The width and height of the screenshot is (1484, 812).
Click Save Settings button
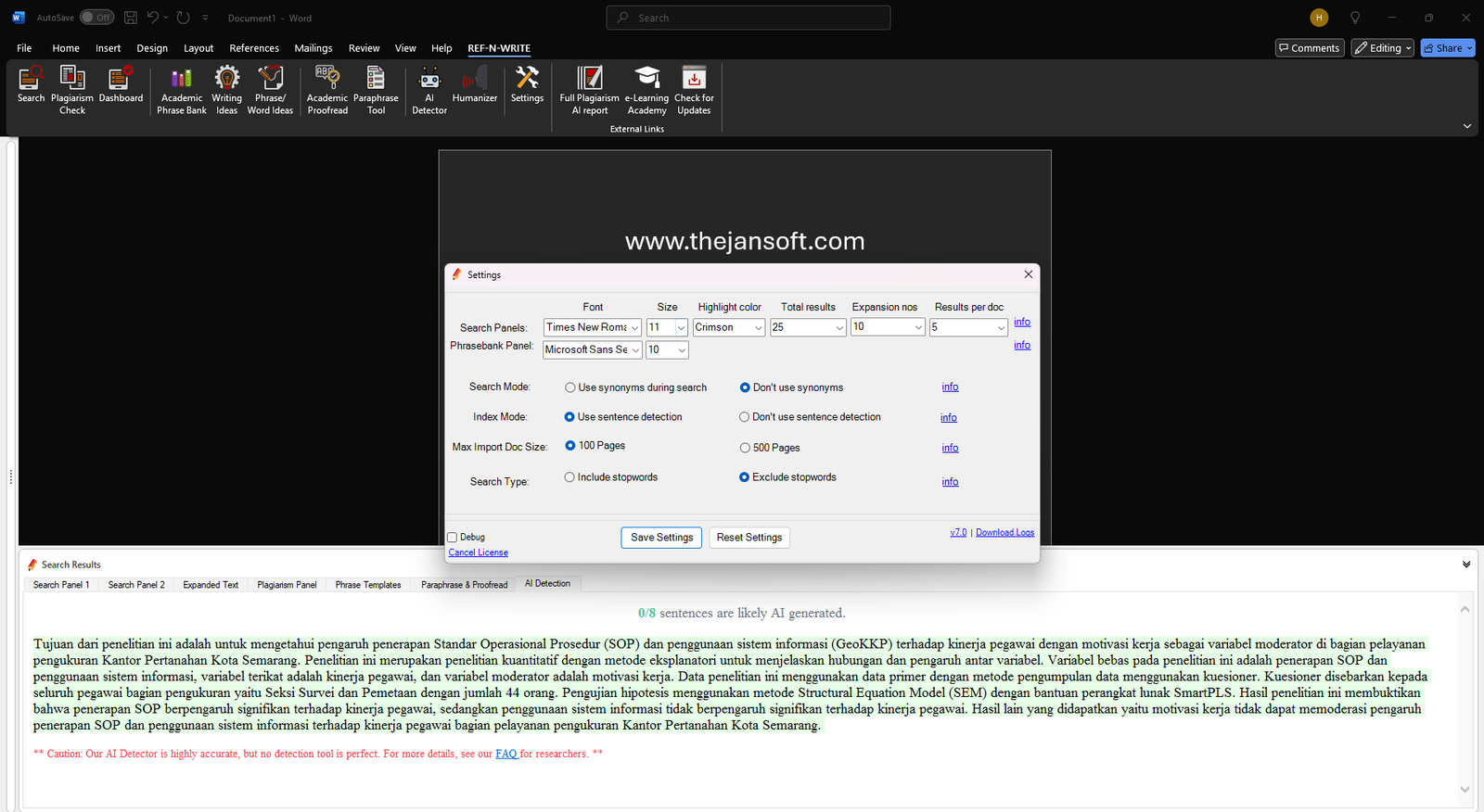[661, 538]
